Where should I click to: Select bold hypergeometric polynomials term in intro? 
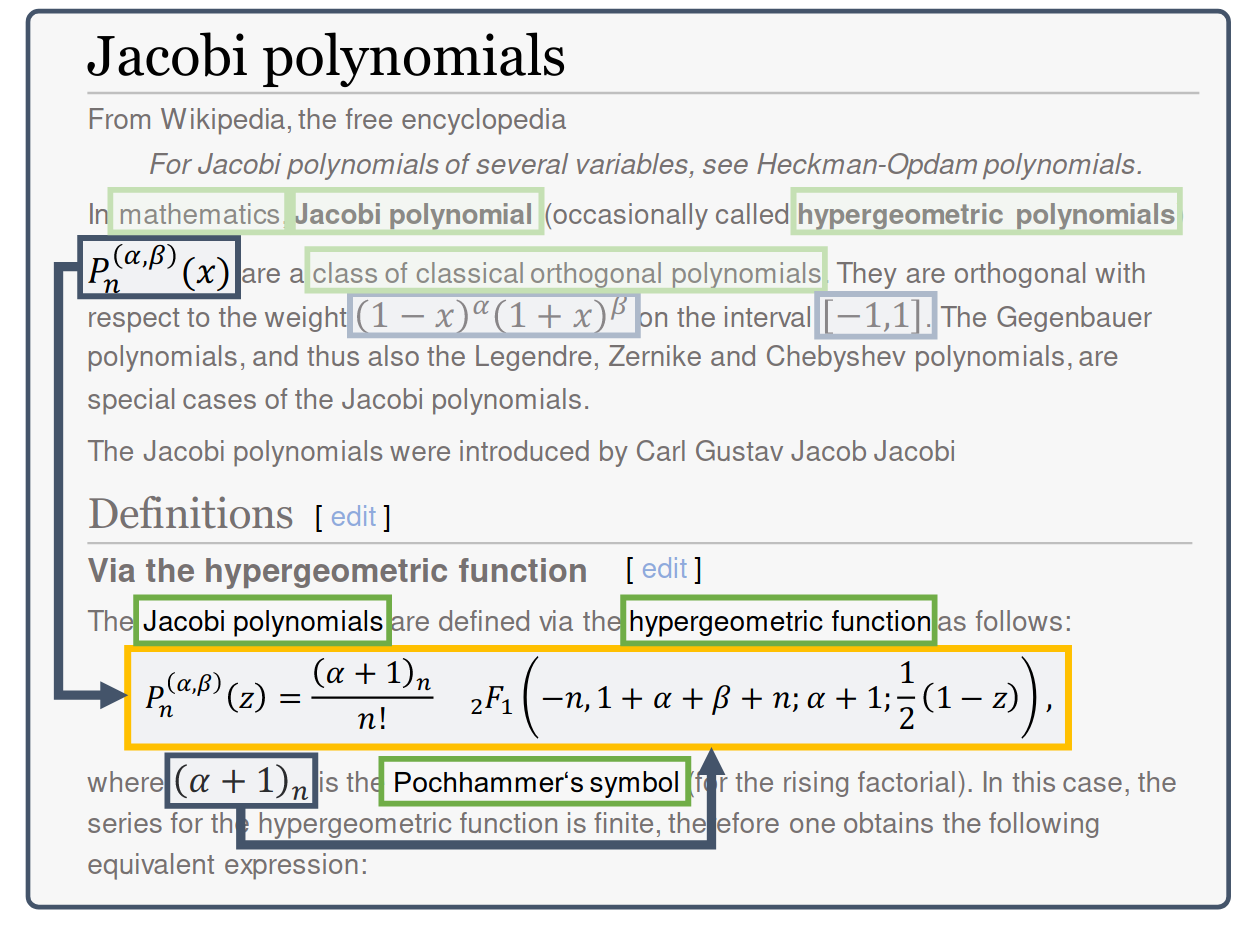point(986,214)
